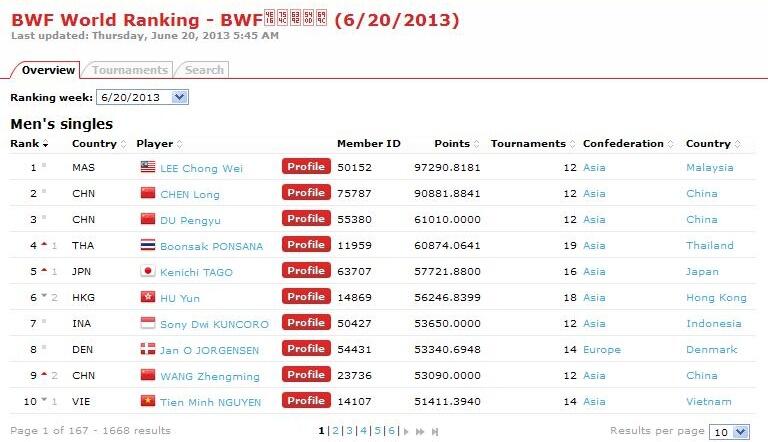Go to next page arrow in pagination
The height and width of the screenshot is (442, 768).
coord(406,432)
